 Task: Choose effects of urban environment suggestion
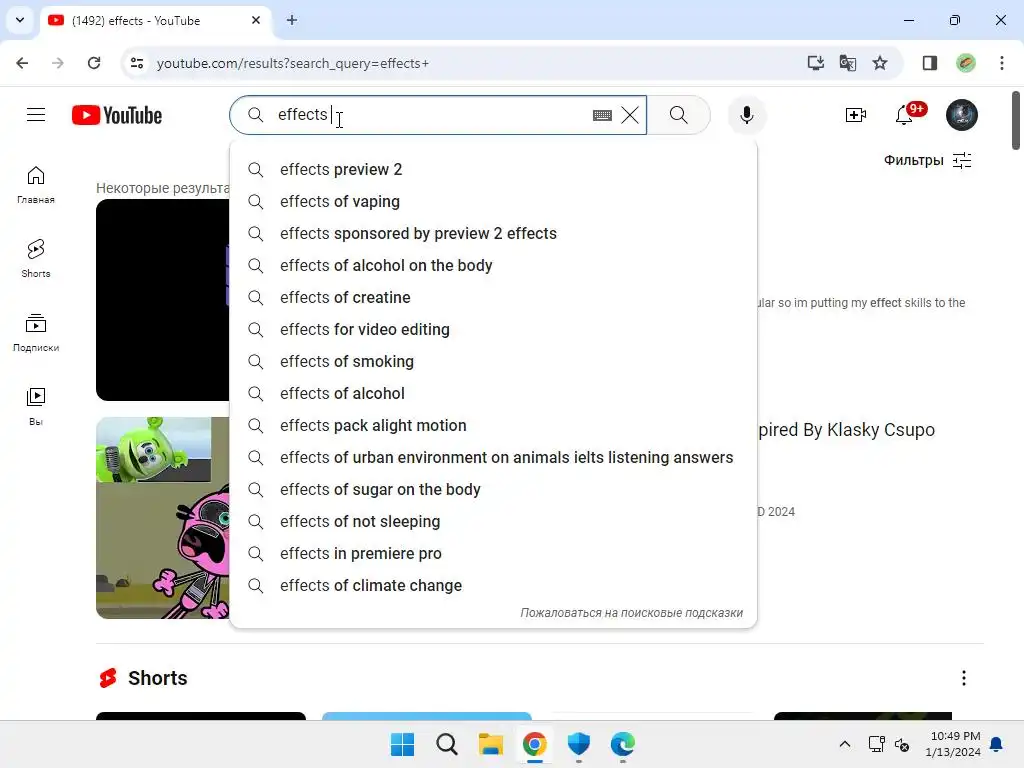point(493,457)
